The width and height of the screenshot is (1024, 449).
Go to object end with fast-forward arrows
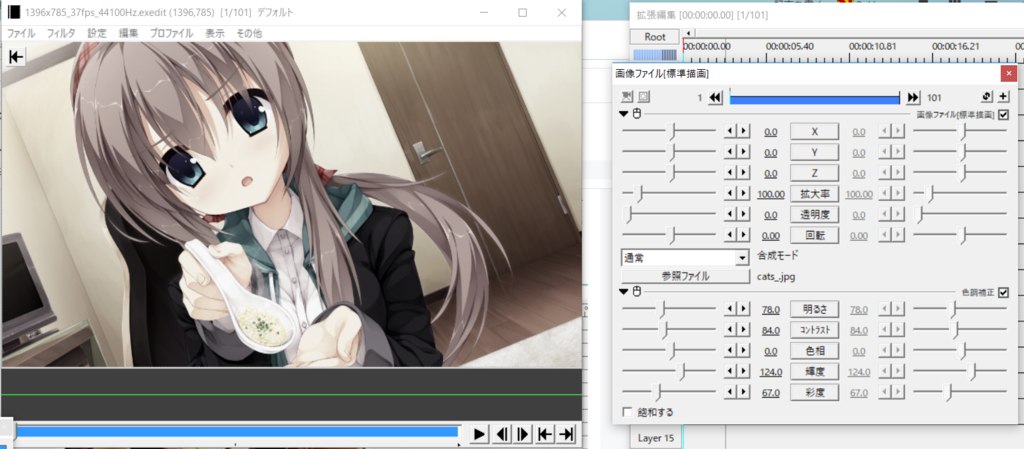913,97
